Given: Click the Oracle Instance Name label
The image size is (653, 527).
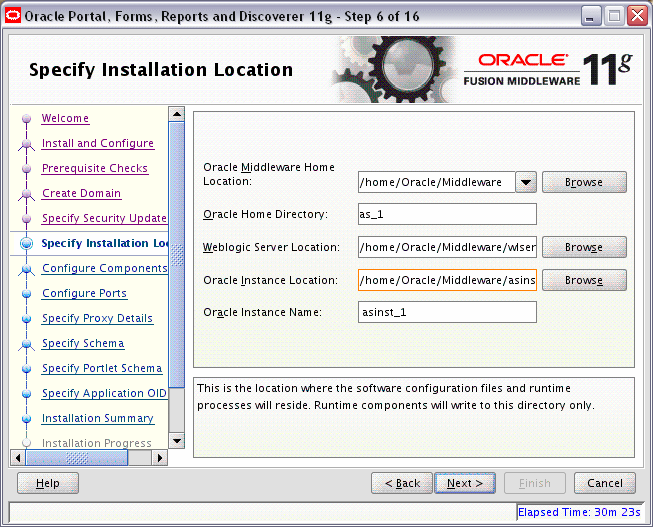Looking at the screenshot, I should click(262, 312).
